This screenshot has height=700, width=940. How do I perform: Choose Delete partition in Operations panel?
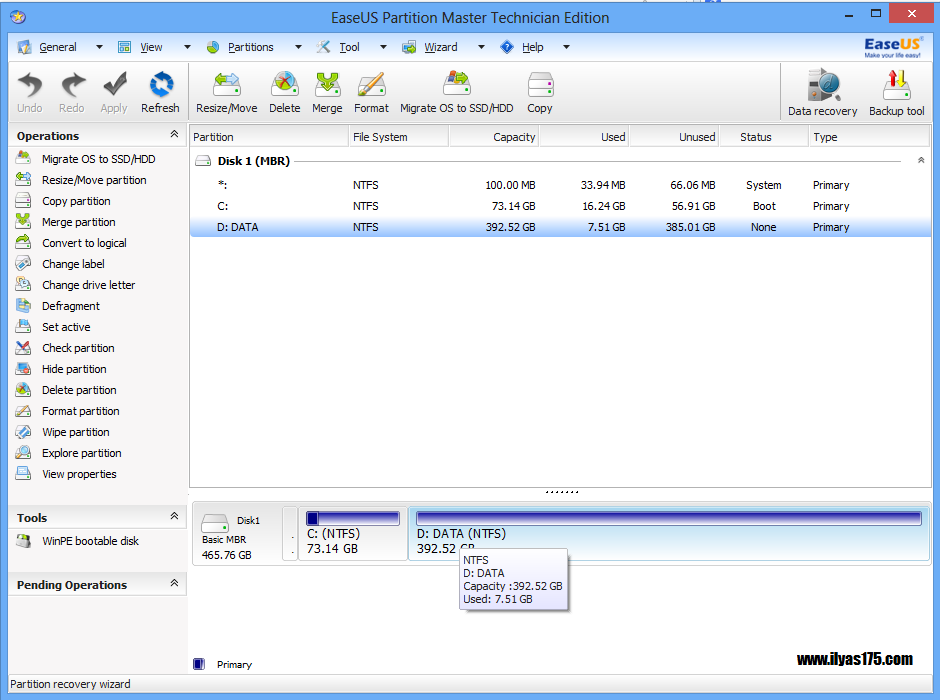(79, 390)
